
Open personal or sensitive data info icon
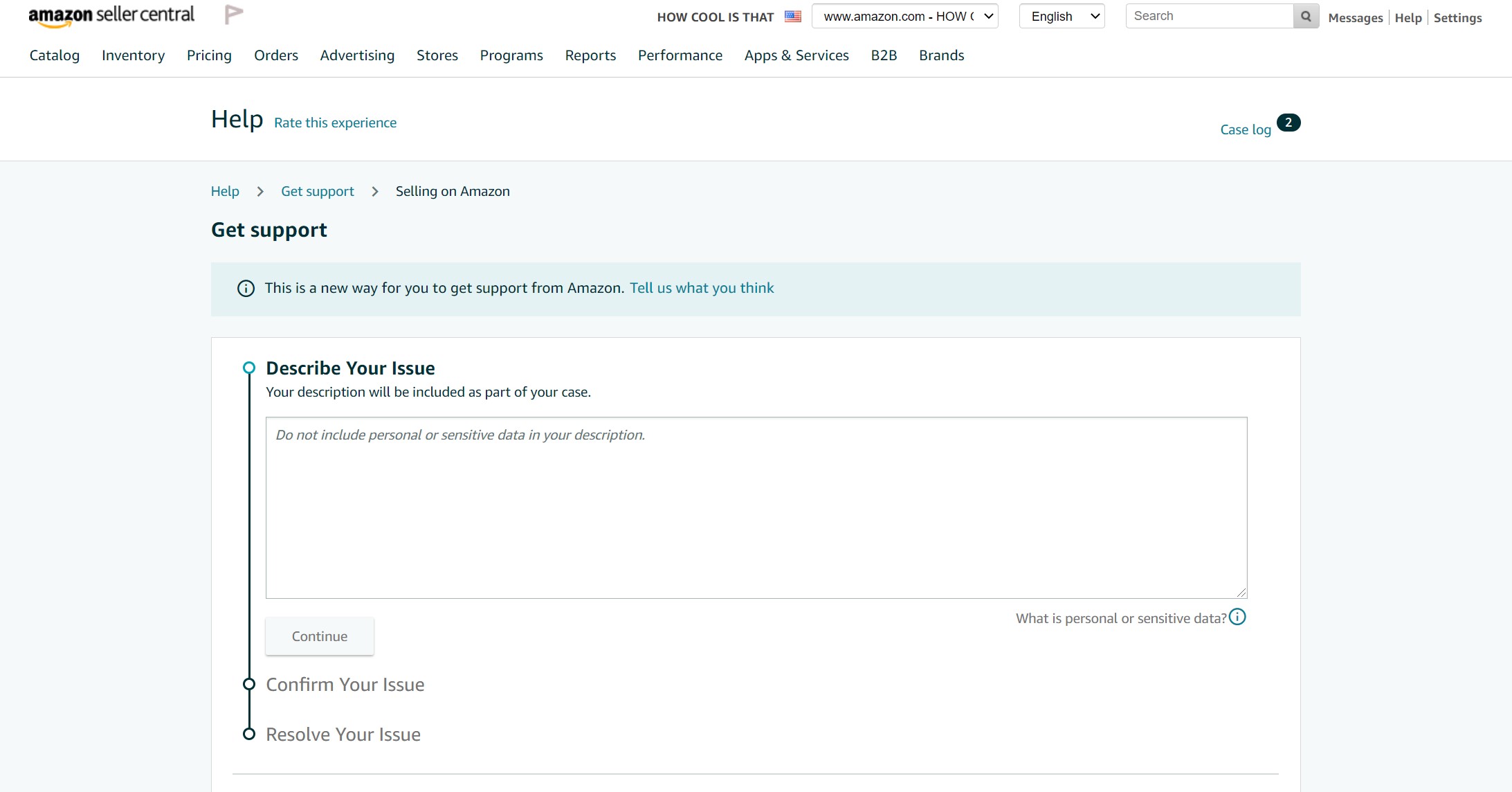pos(1237,617)
